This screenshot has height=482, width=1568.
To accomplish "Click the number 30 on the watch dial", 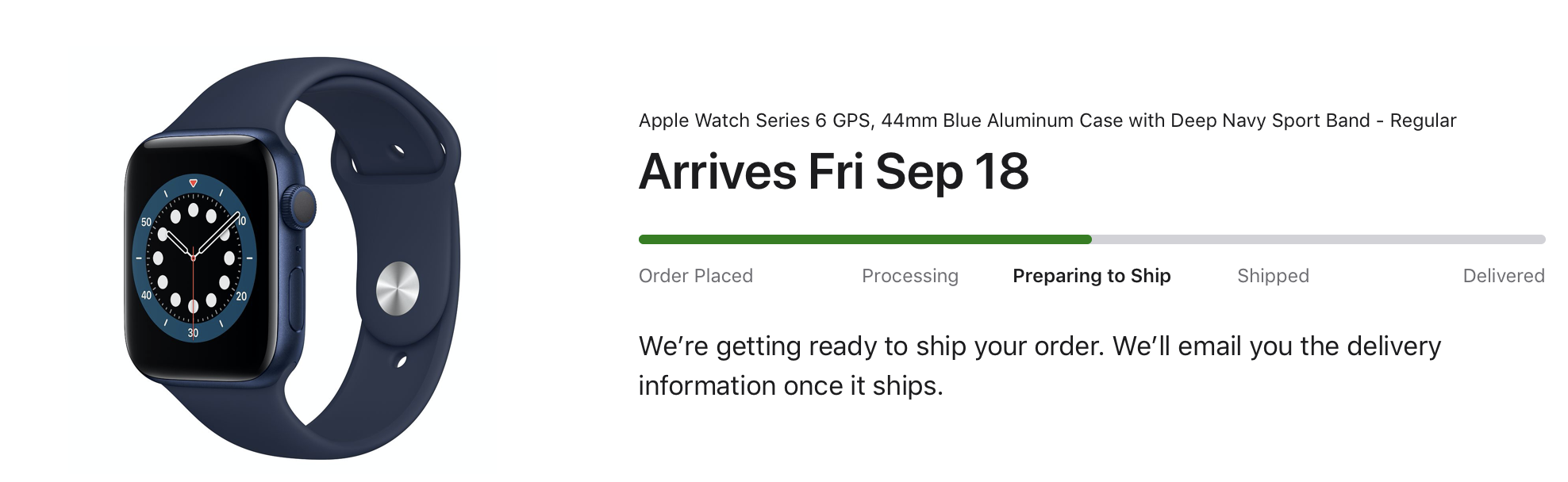I will click(193, 333).
